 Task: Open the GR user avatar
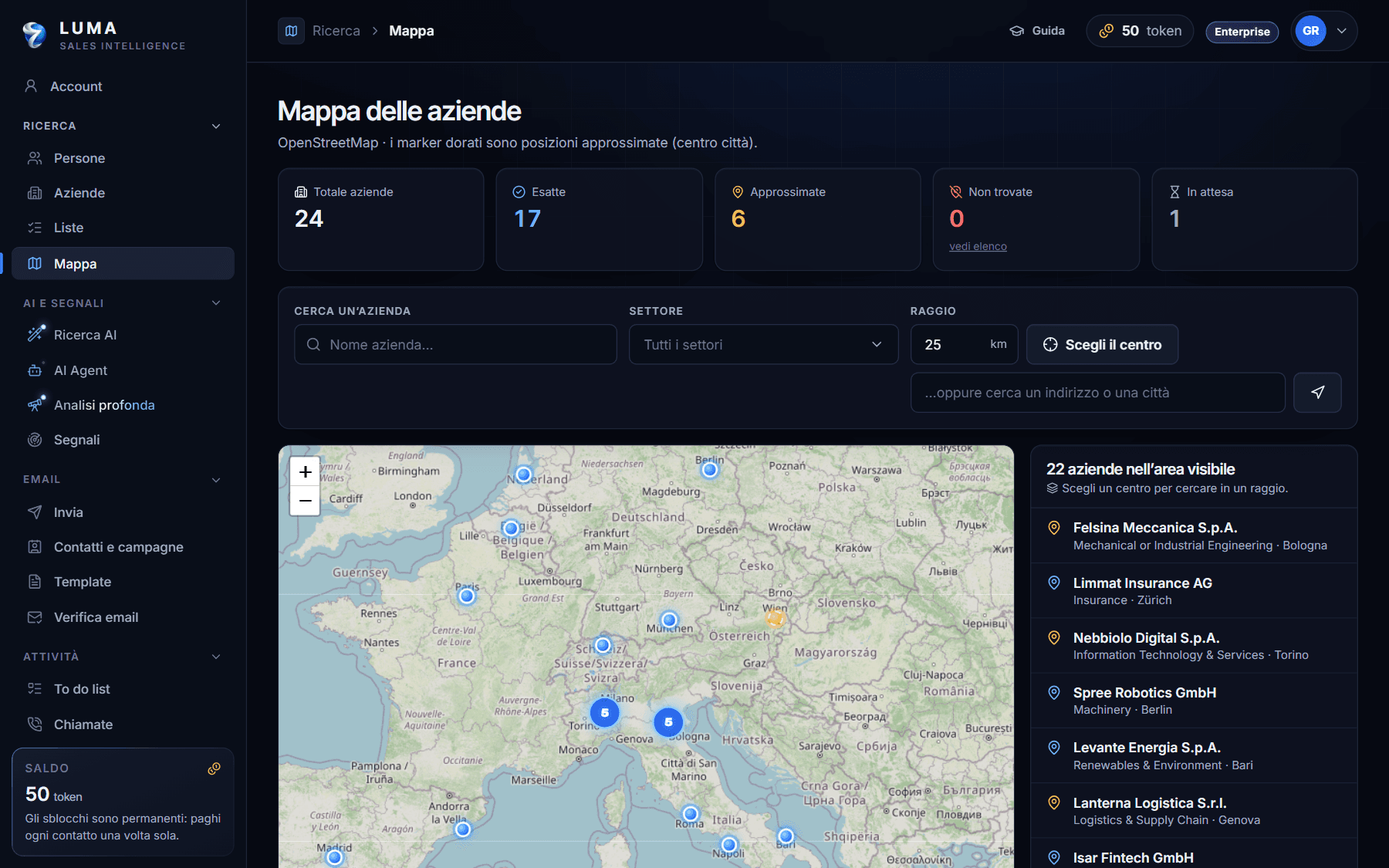(1310, 31)
